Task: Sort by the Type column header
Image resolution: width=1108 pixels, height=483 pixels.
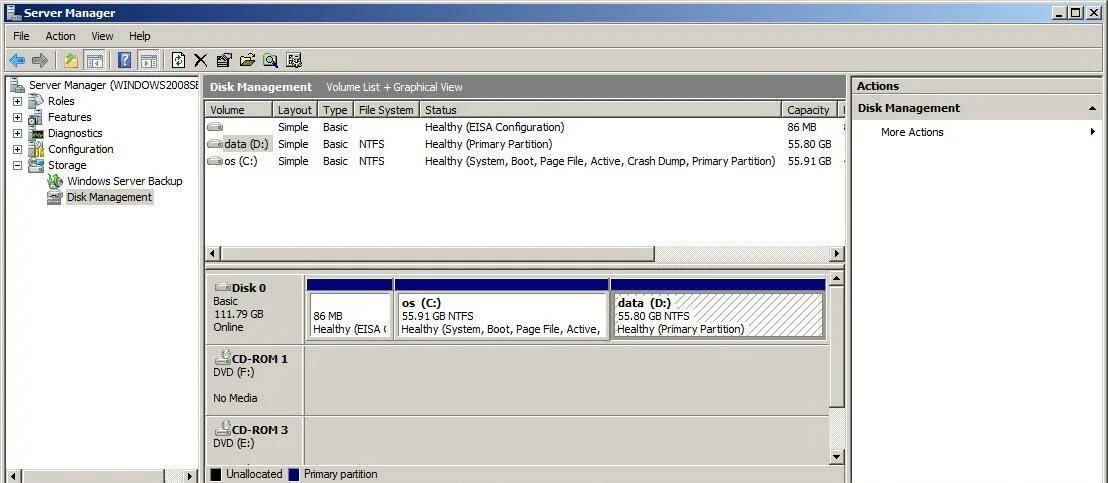Action: 335,110
